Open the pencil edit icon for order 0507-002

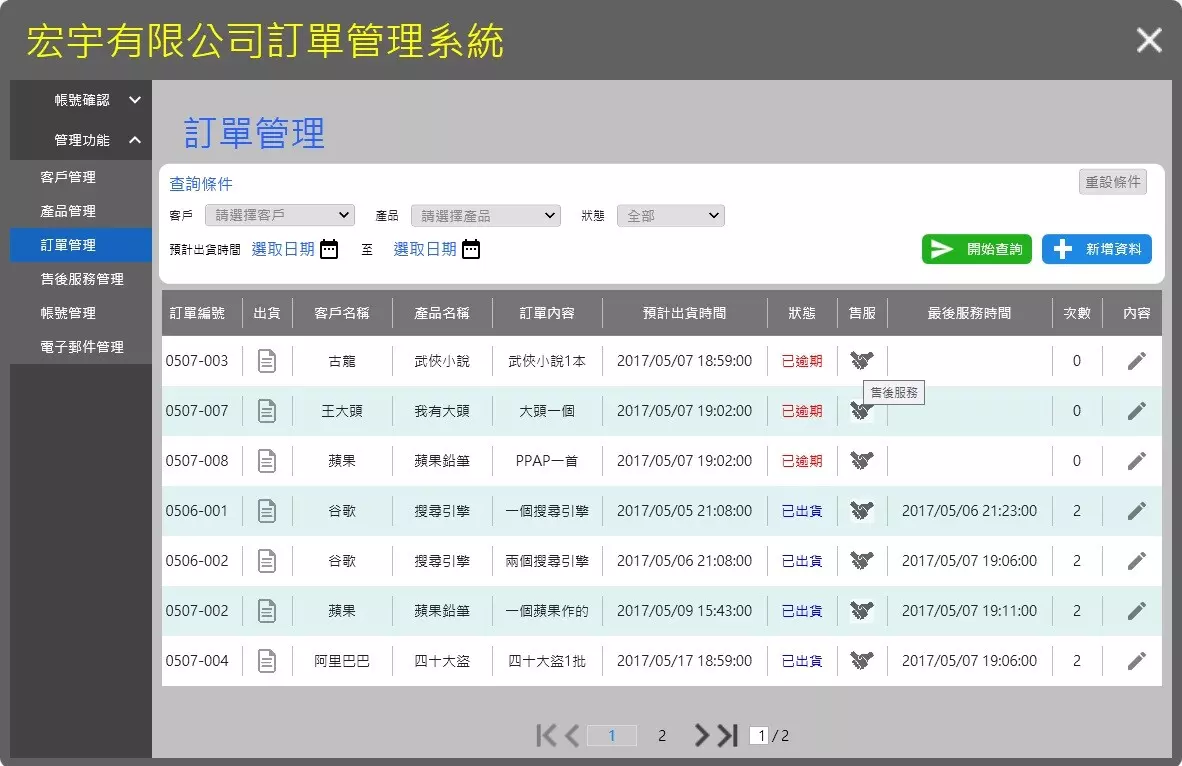(1136, 610)
